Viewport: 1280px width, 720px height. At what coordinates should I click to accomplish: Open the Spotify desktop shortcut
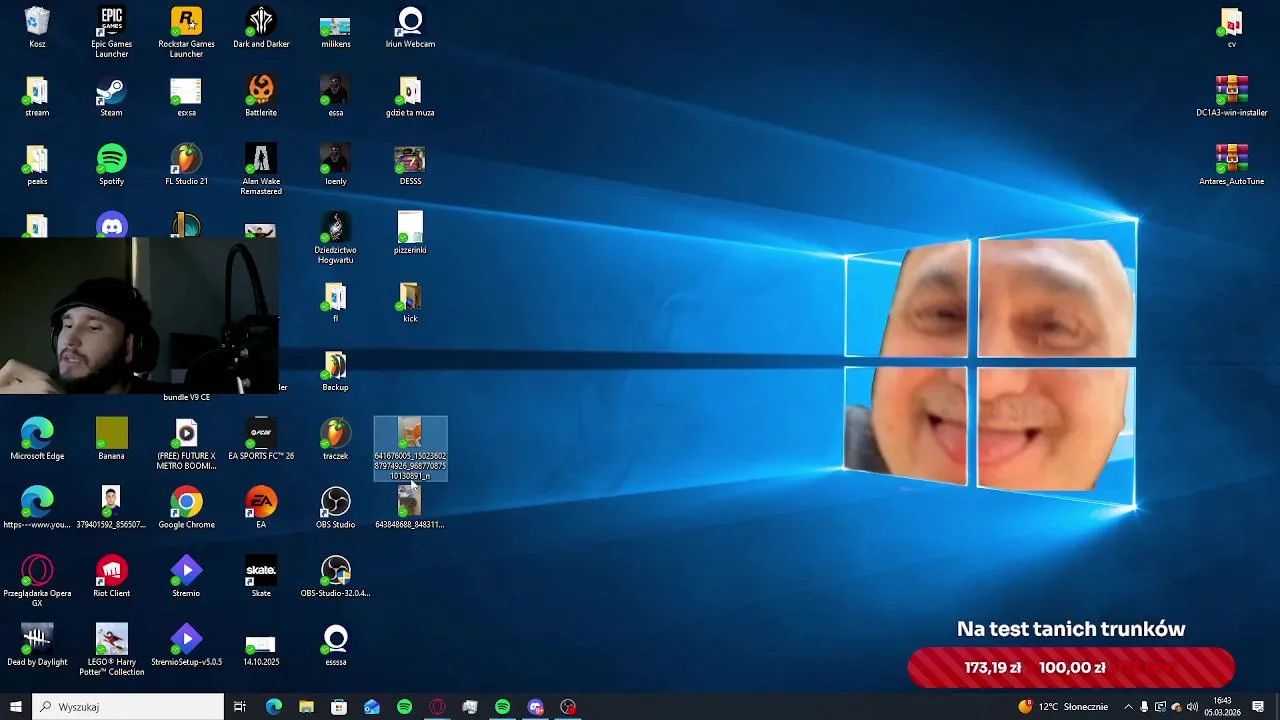coord(111,165)
